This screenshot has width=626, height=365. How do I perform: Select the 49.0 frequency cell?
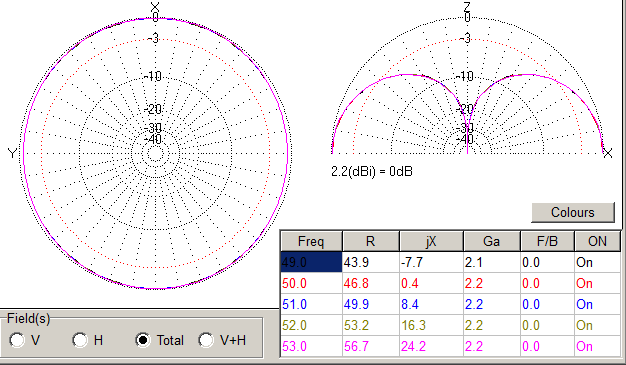point(311,262)
